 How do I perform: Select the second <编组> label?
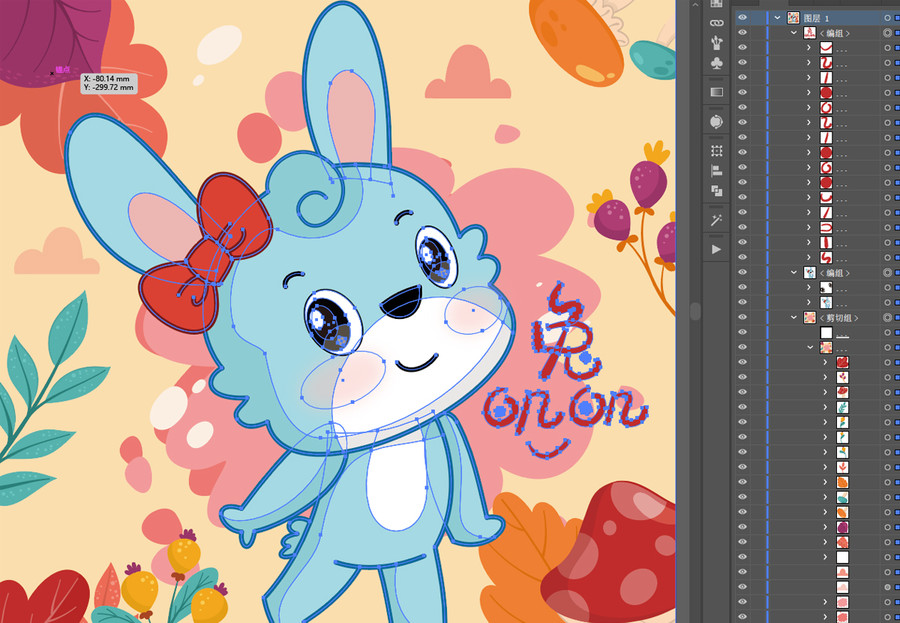835,272
